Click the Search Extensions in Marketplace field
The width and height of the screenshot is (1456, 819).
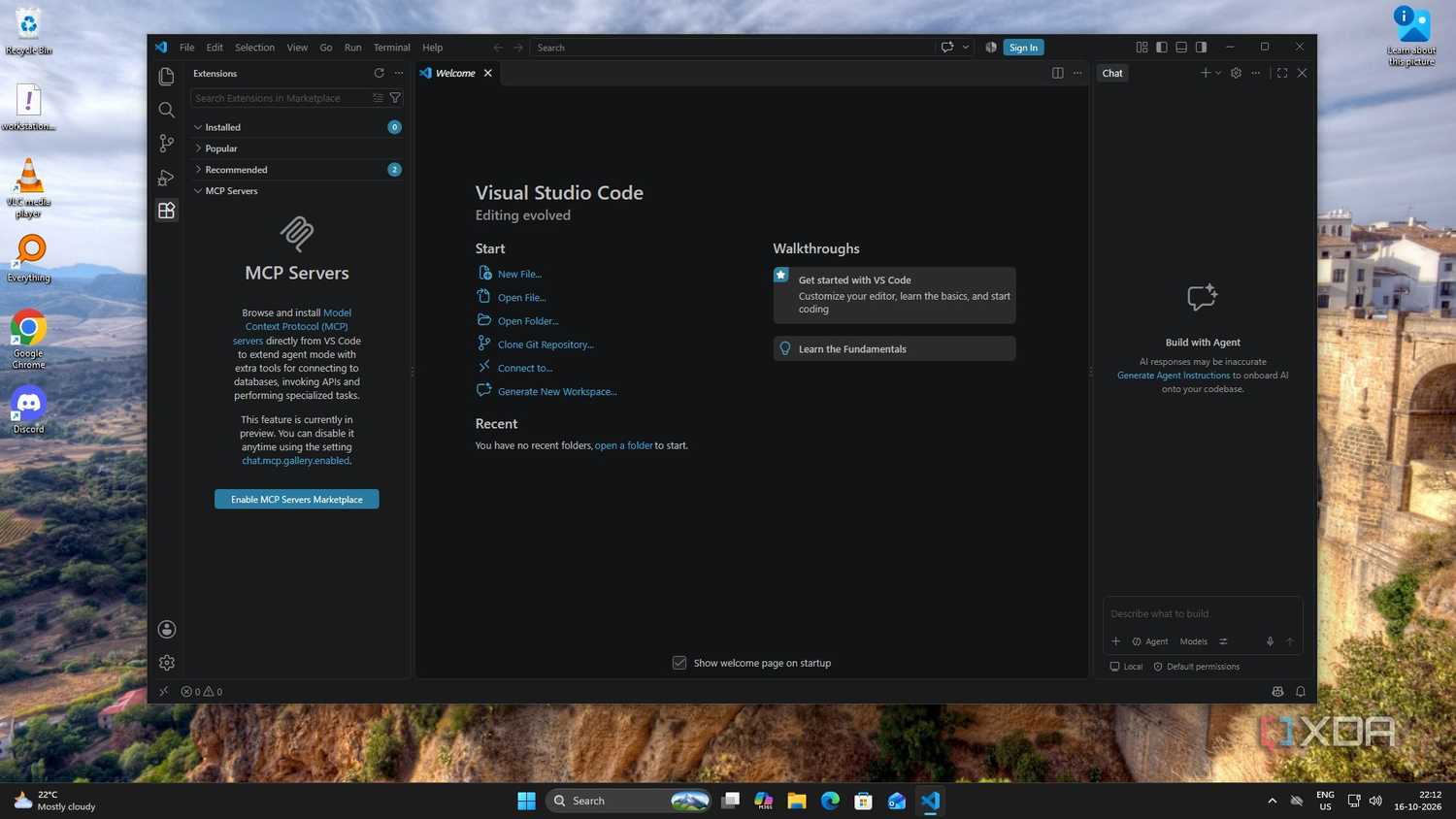281,98
